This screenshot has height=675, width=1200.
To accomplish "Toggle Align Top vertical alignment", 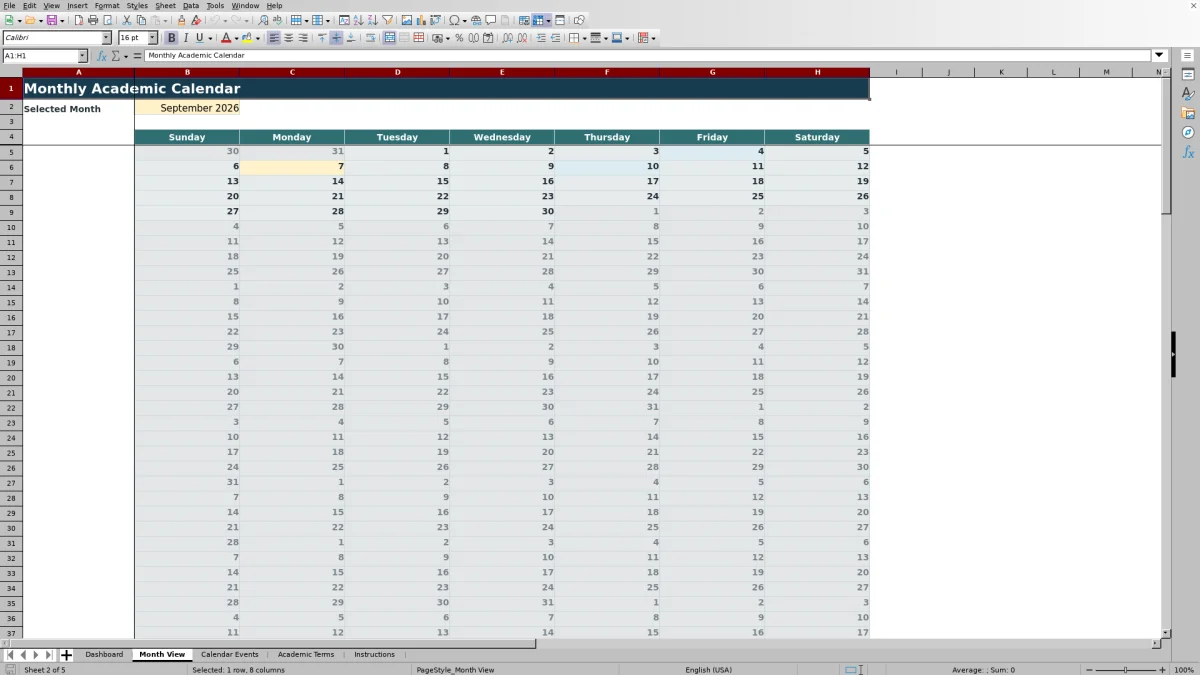I will [x=322, y=38].
